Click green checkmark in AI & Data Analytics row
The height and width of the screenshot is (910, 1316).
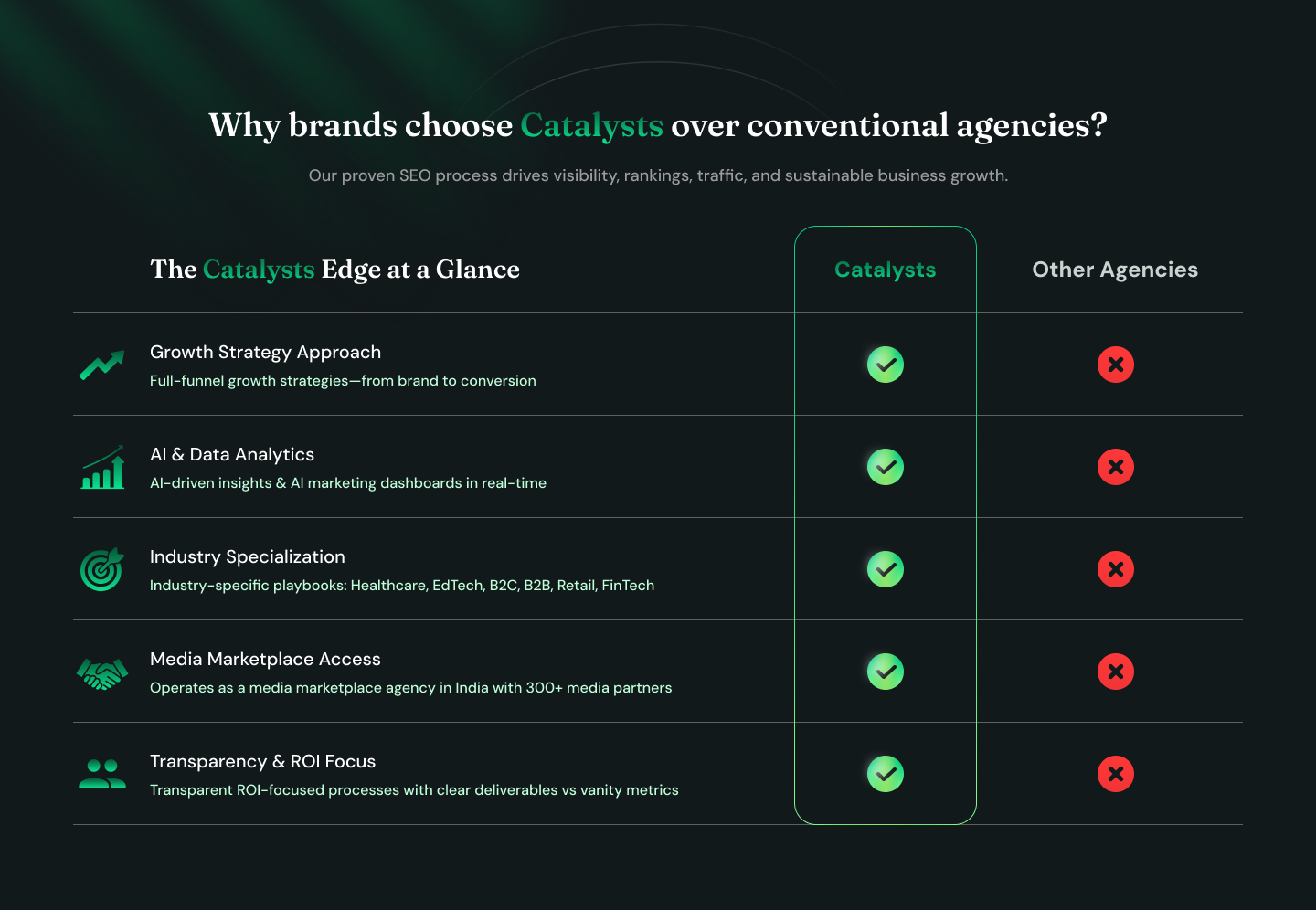tap(886, 467)
